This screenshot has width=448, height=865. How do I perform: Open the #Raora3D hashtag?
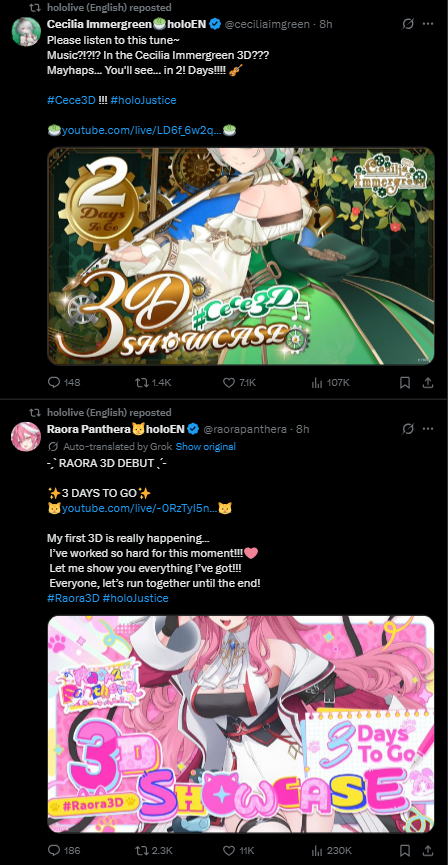(x=72, y=598)
